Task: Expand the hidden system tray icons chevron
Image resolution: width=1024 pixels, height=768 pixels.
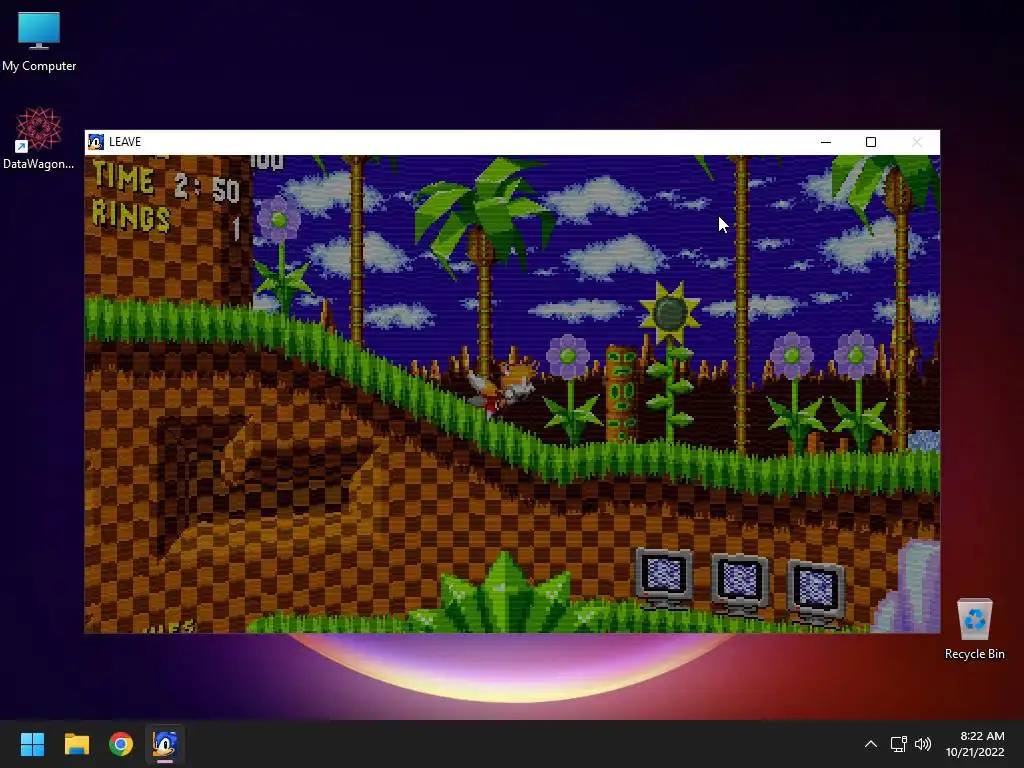Action: click(871, 744)
